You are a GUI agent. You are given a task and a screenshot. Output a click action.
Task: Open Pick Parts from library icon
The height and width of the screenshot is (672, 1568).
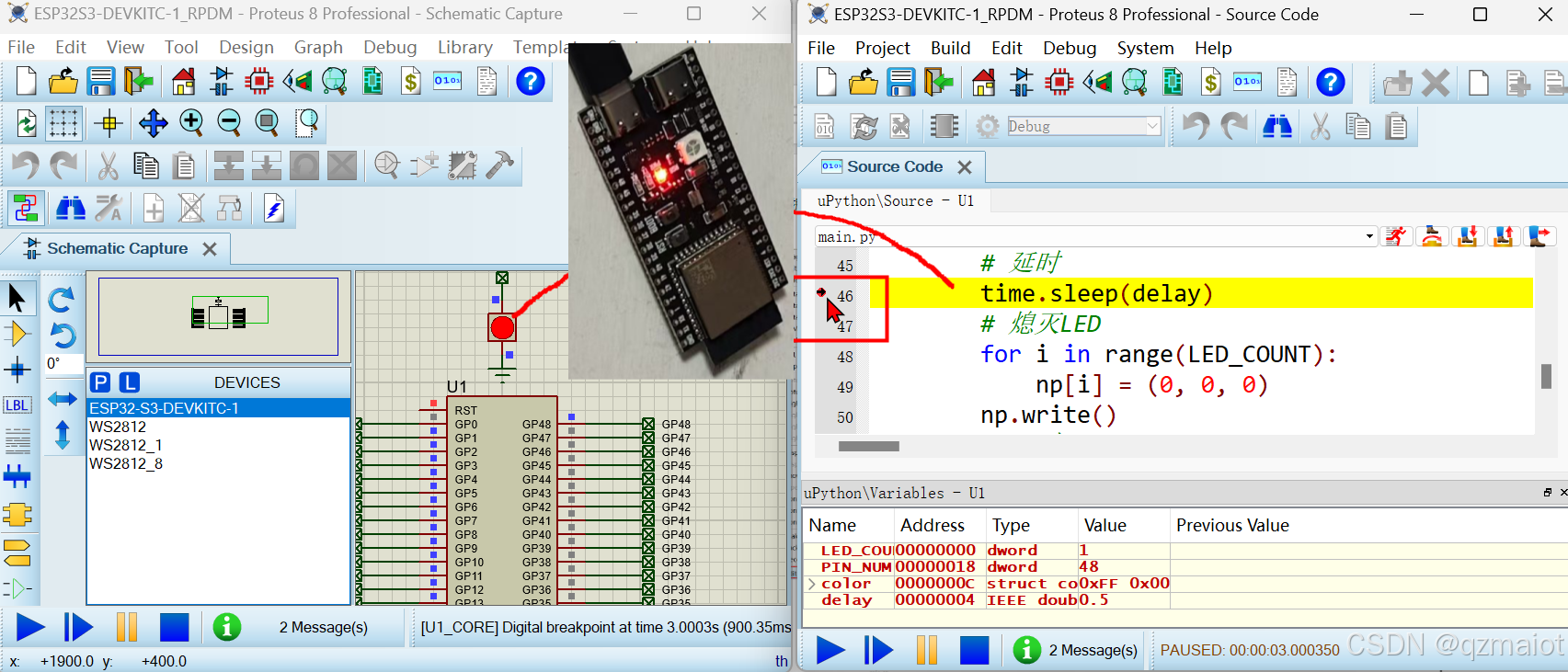386,165
